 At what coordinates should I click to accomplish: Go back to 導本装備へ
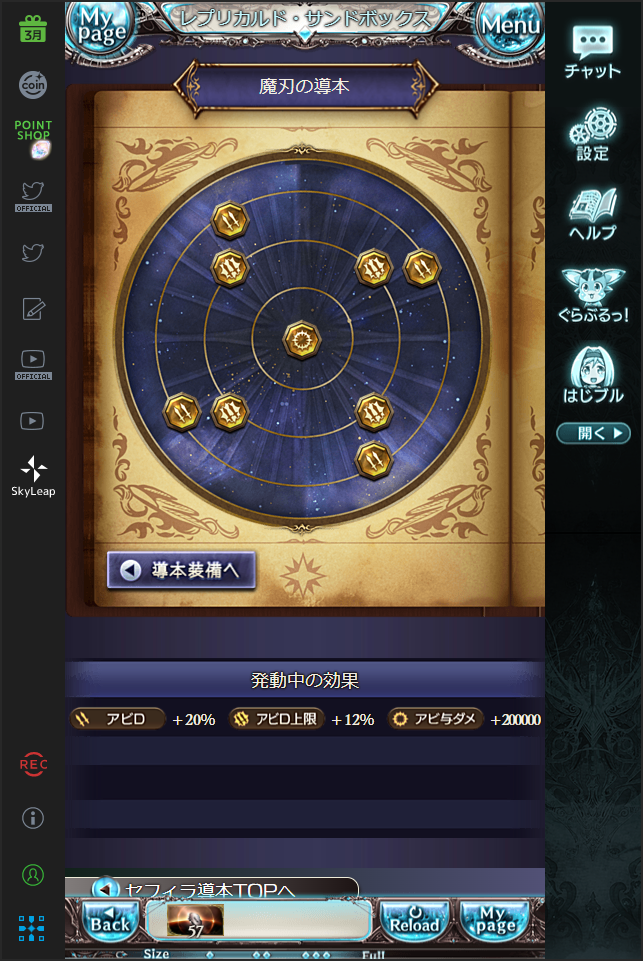(181, 570)
